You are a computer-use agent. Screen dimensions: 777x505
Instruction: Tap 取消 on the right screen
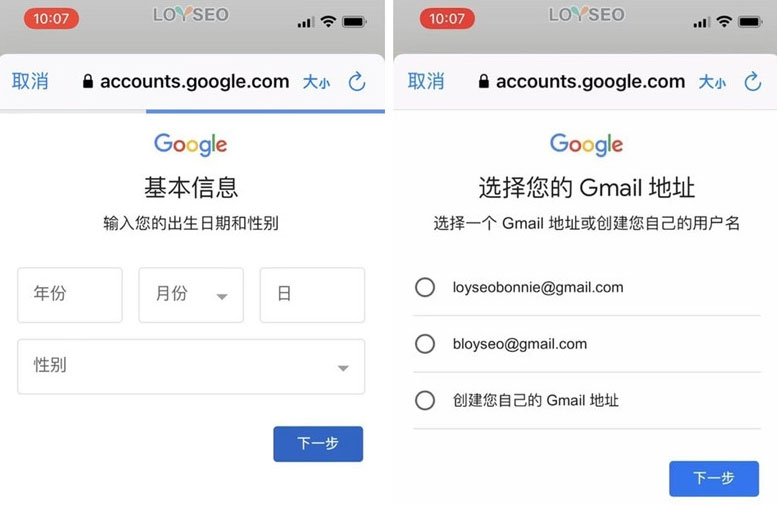click(x=426, y=81)
